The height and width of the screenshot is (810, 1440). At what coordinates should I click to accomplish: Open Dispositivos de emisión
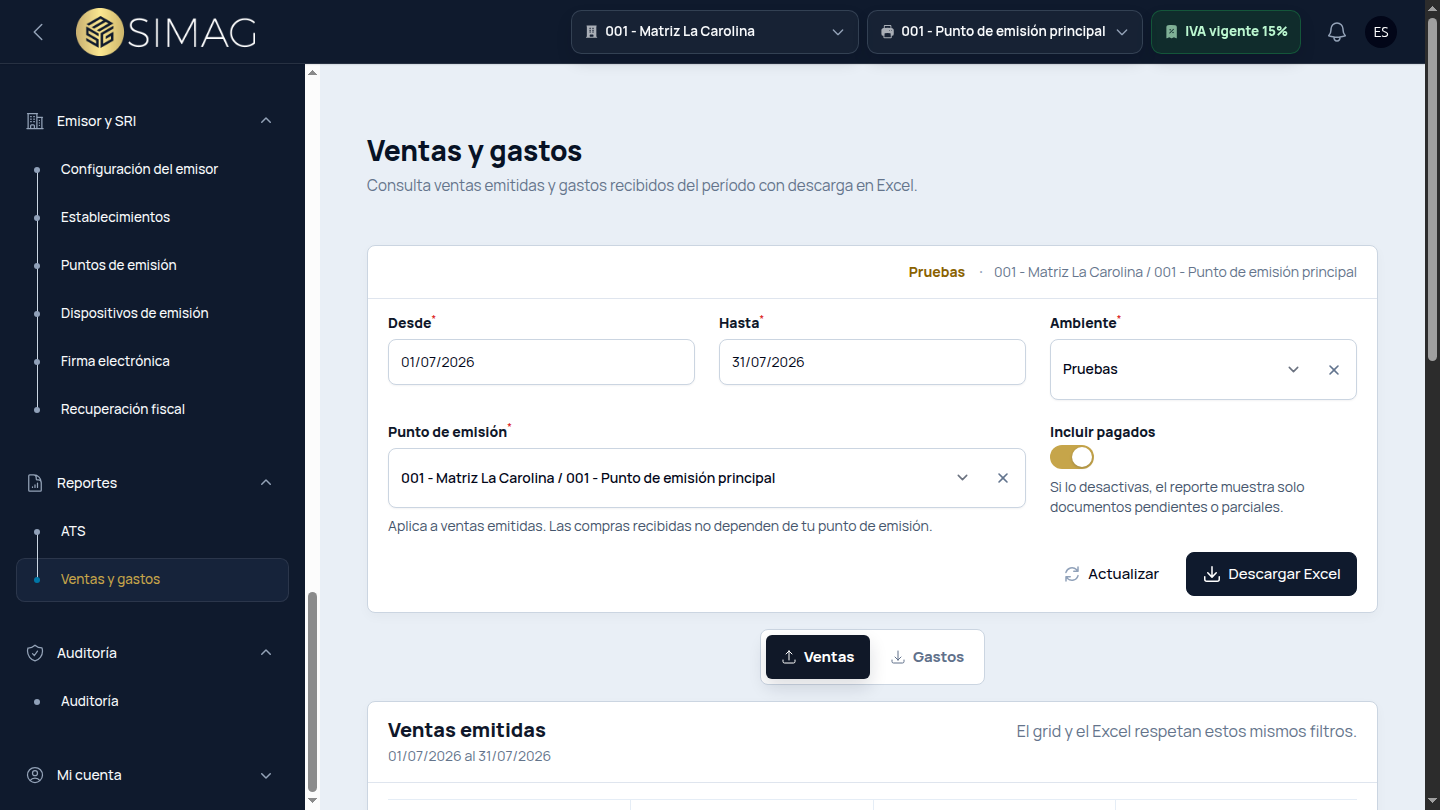(134, 313)
